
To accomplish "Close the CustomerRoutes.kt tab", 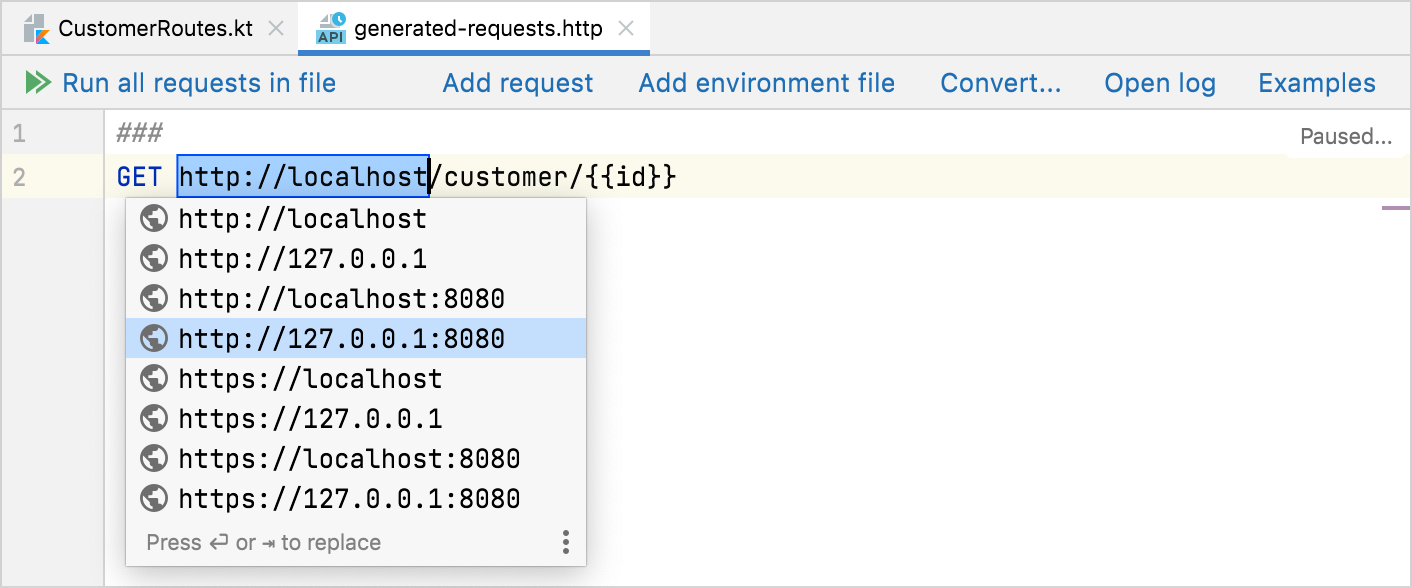I will pyautogui.click(x=275, y=28).
